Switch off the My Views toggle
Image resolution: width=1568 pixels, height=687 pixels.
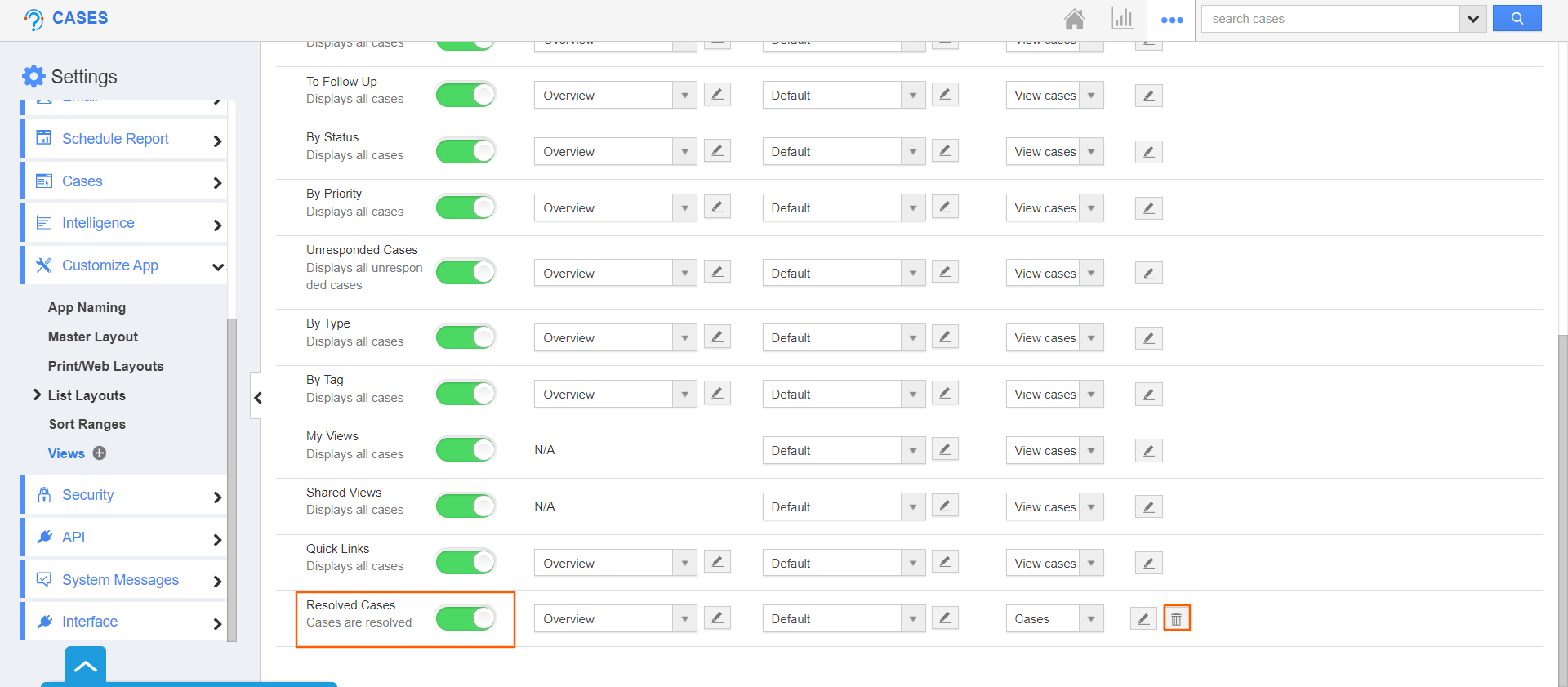[x=465, y=450]
